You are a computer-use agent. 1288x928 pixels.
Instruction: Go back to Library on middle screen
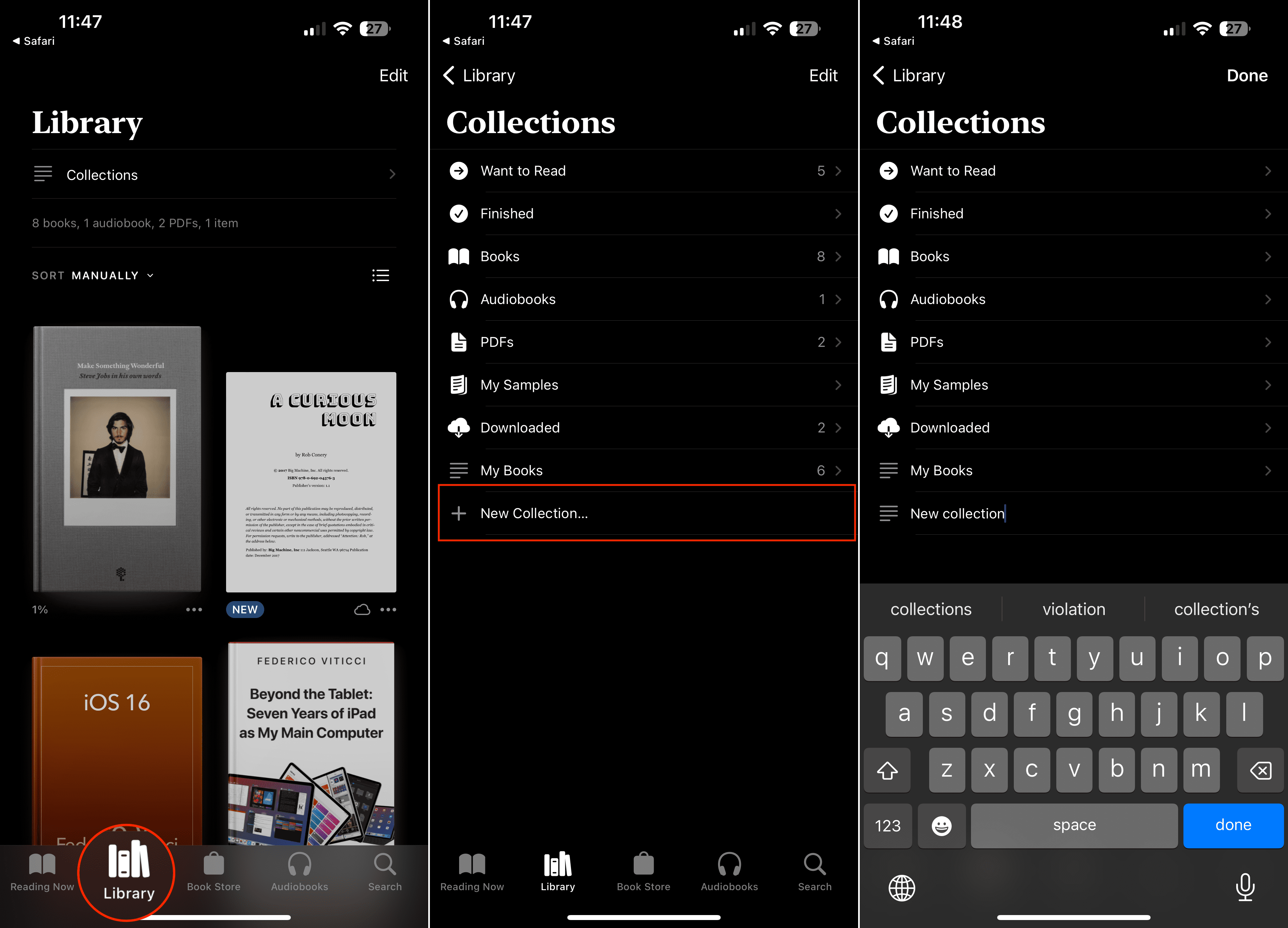[x=479, y=76]
